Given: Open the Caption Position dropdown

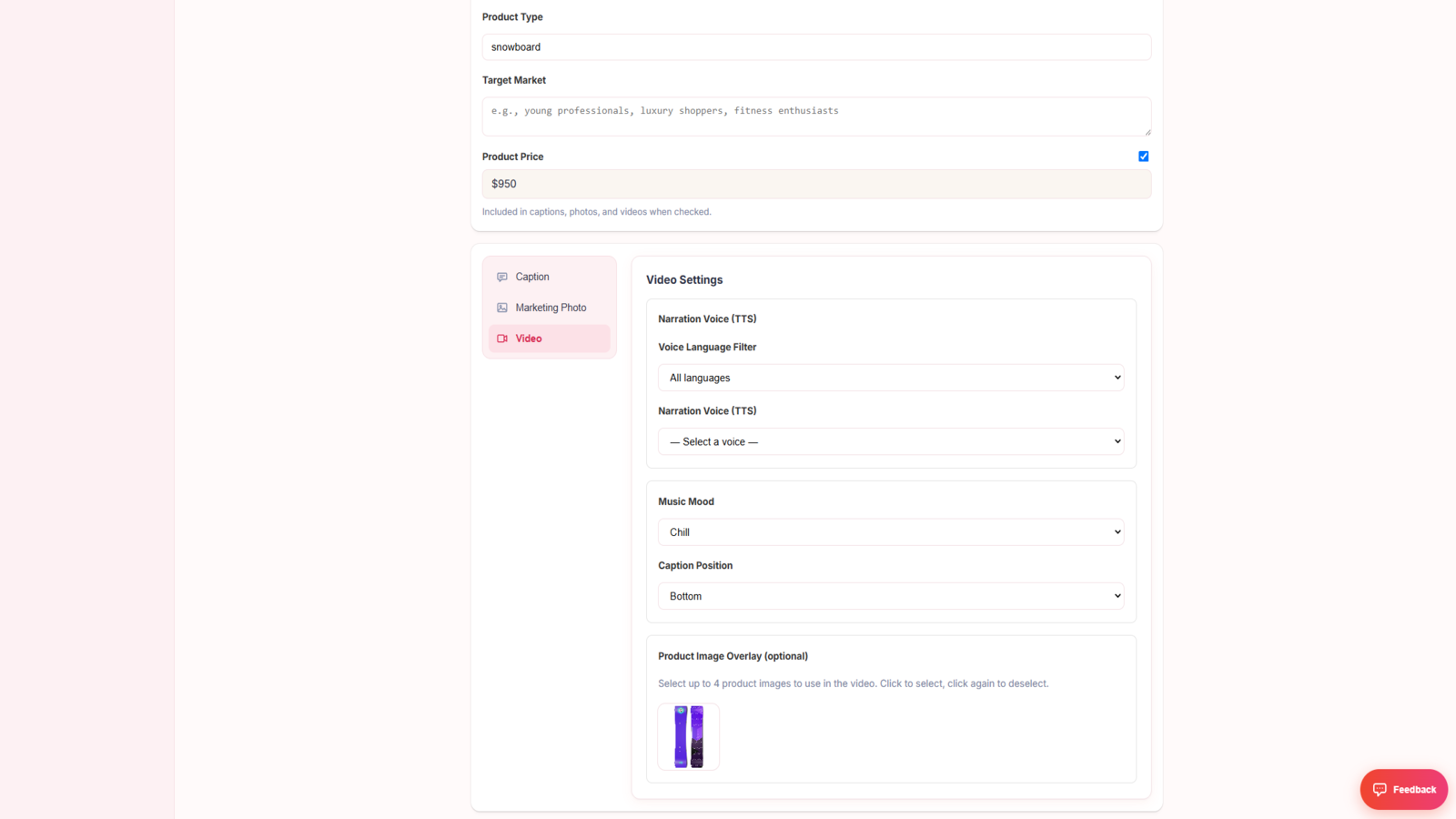Looking at the screenshot, I should coord(891,596).
